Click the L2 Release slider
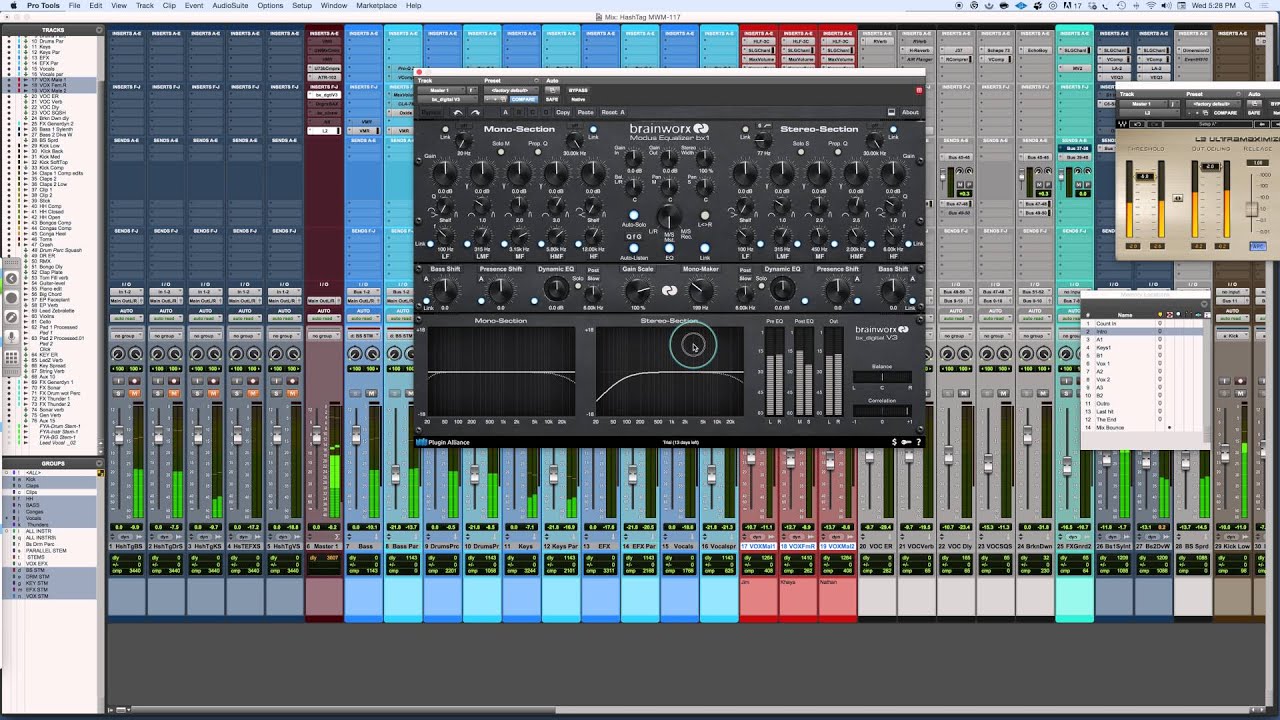The height and width of the screenshot is (720, 1280). point(1252,209)
